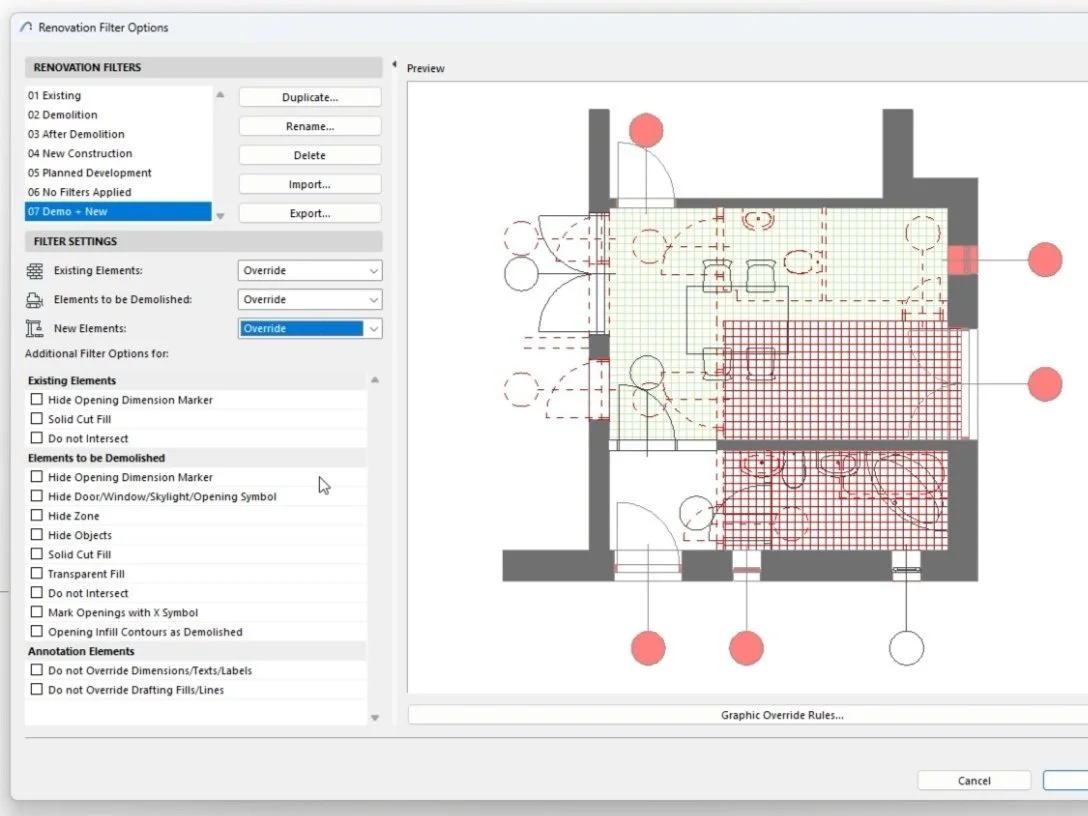
Task: Select the 06 No Filters Applied filter
Action: tap(118, 192)
